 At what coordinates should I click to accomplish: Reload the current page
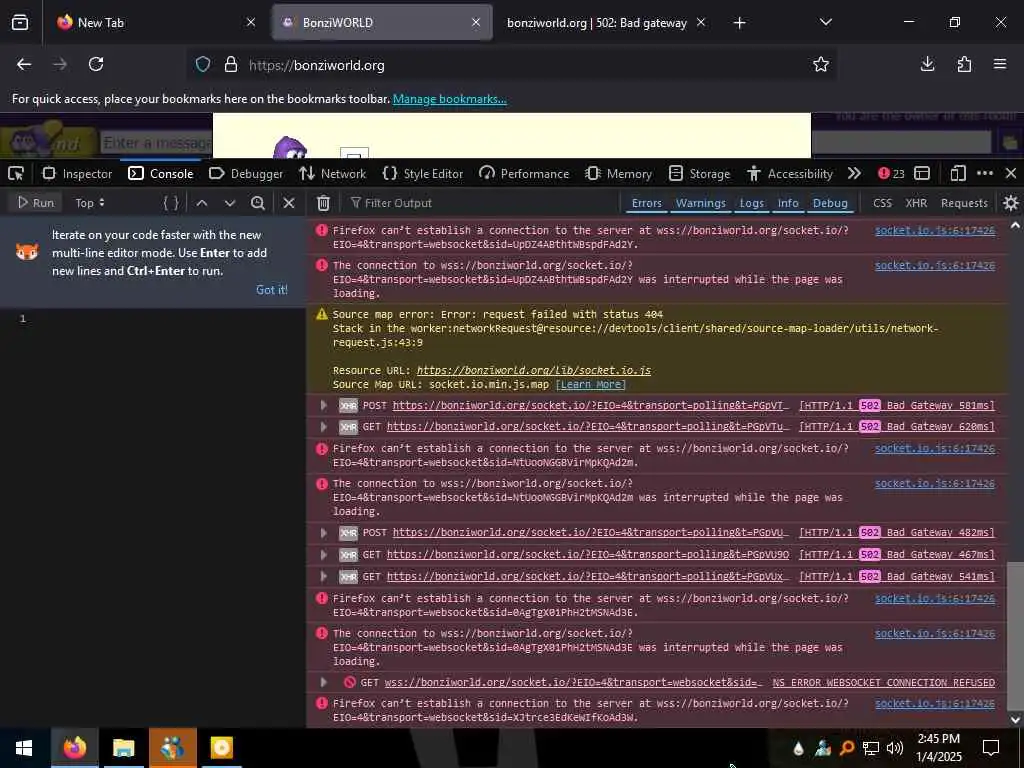click(x=96, y=64)
